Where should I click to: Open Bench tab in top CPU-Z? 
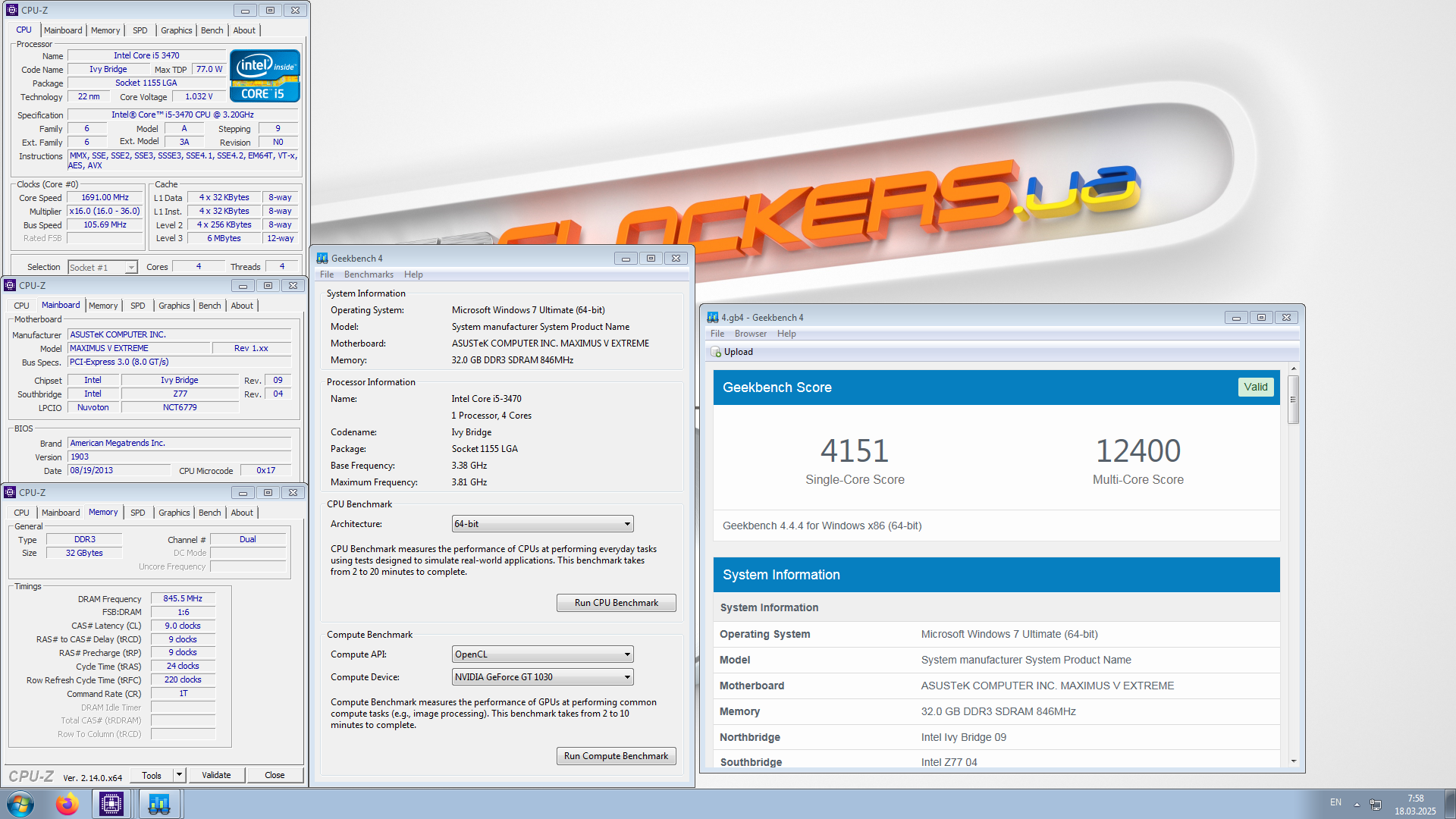(x=212, y=30)
